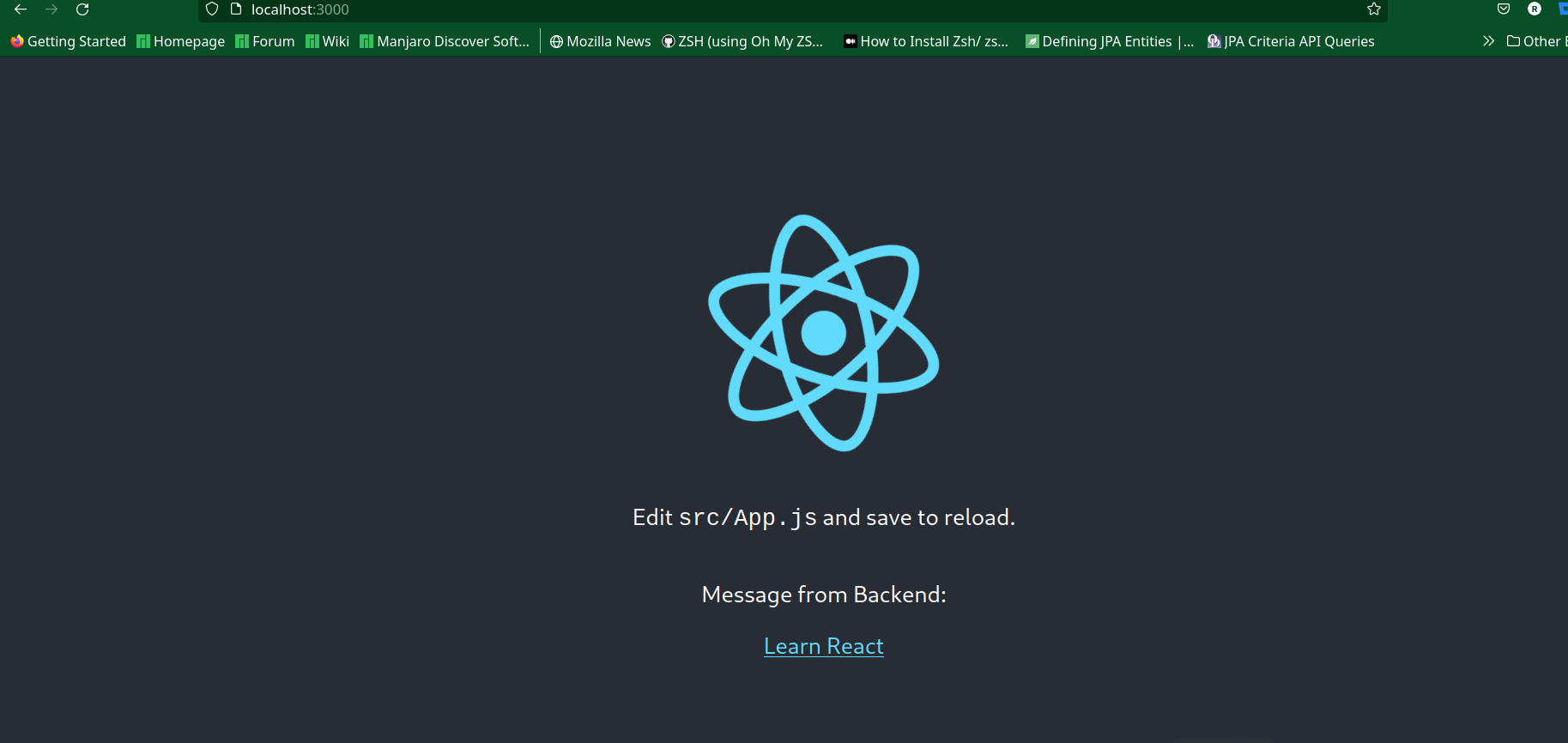Open the Manjaro Discover Software bookmark

(x=445, y=41)
